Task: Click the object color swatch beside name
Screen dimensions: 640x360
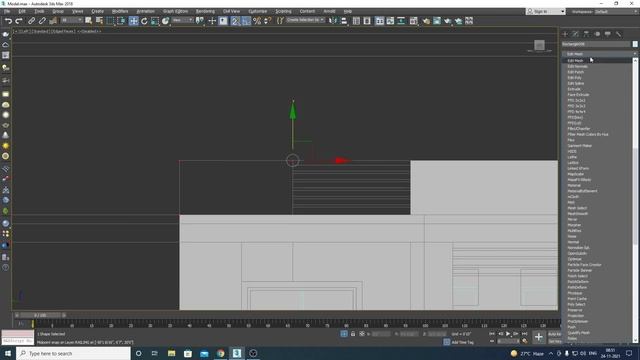Action: [x=635, y=44]
